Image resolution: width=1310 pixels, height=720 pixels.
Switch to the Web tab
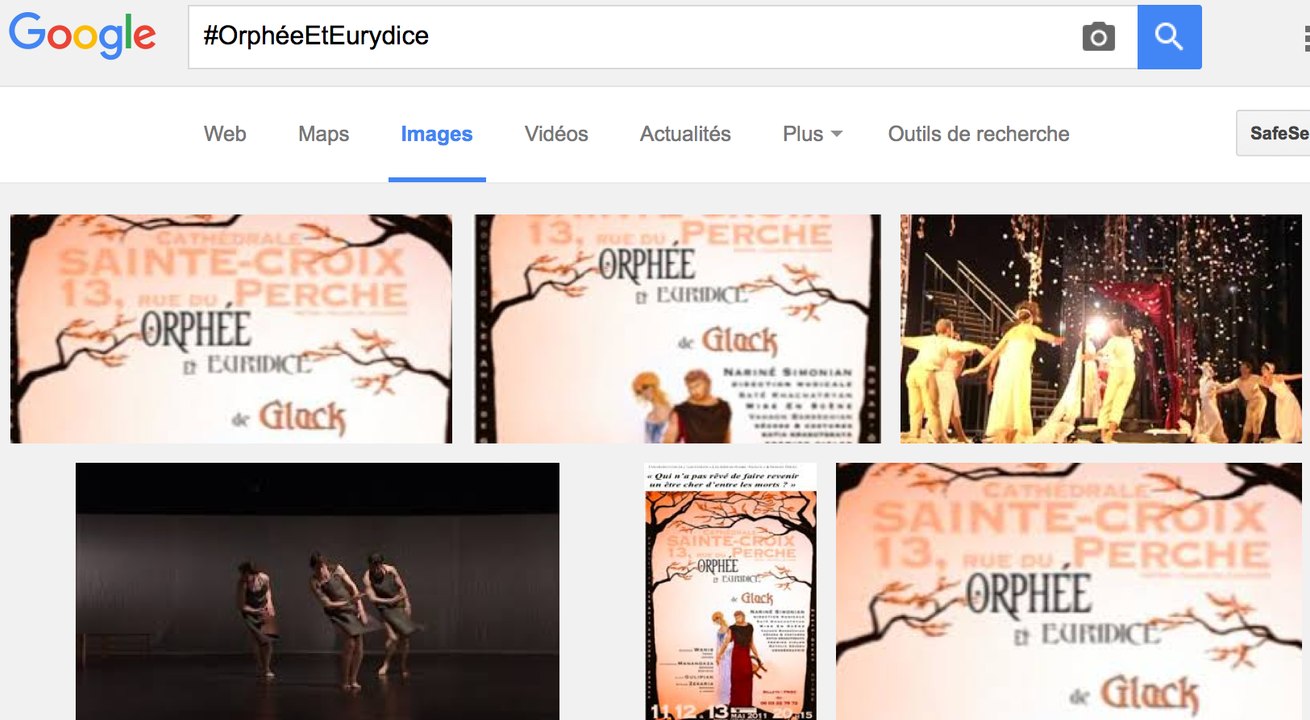225,134
